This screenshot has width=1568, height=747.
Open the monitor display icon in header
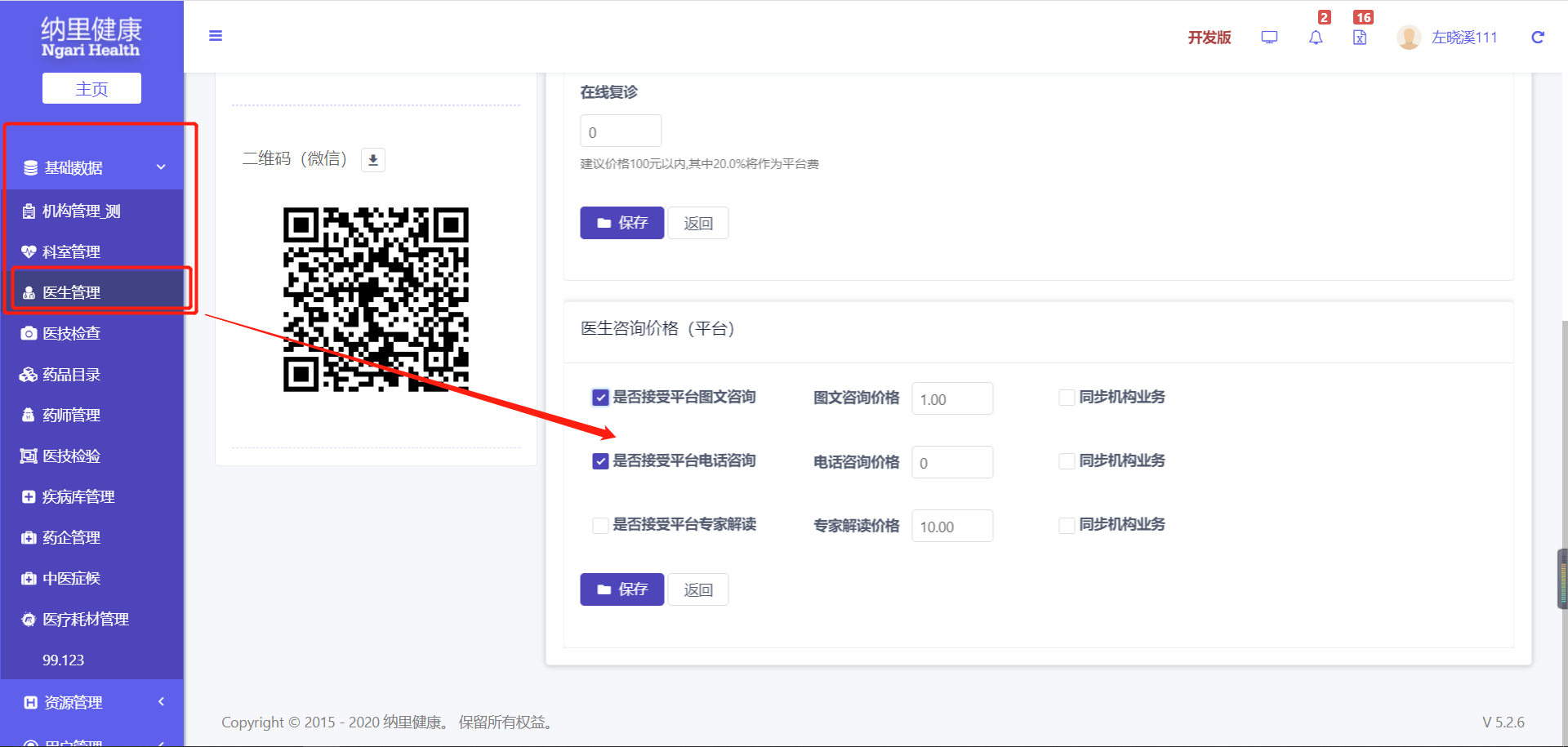coord(1269,38)
